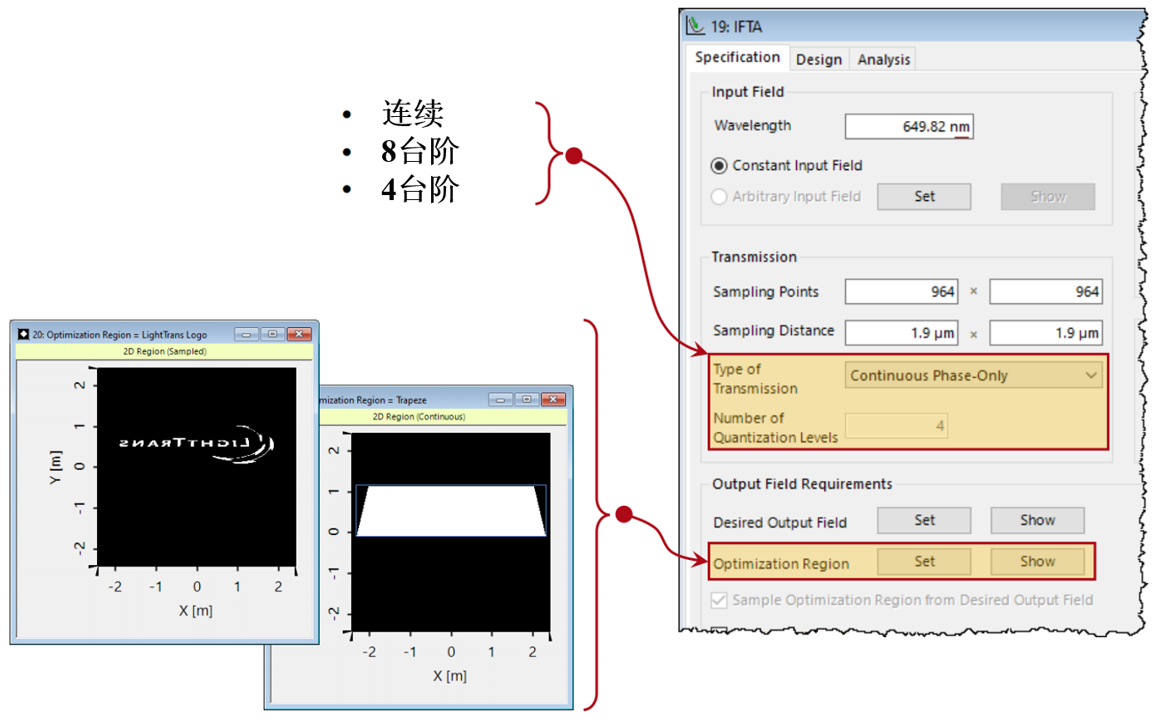Switch to the Analysis tab
1154x723 pixels.
883,60
